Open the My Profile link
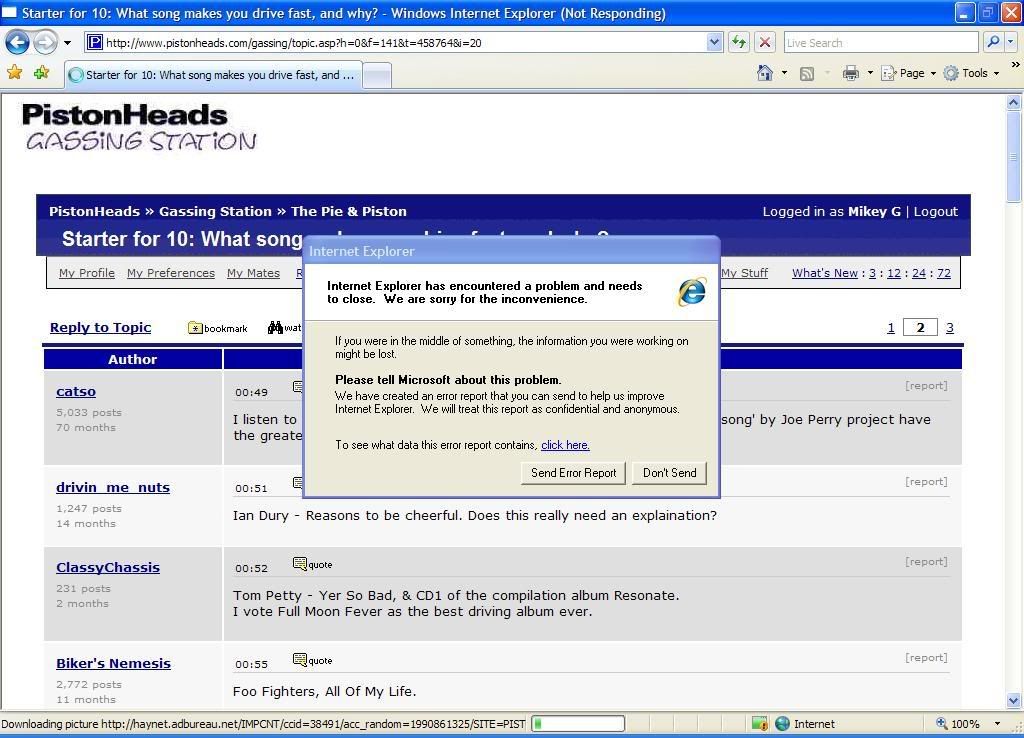 (x=87, y=273)
